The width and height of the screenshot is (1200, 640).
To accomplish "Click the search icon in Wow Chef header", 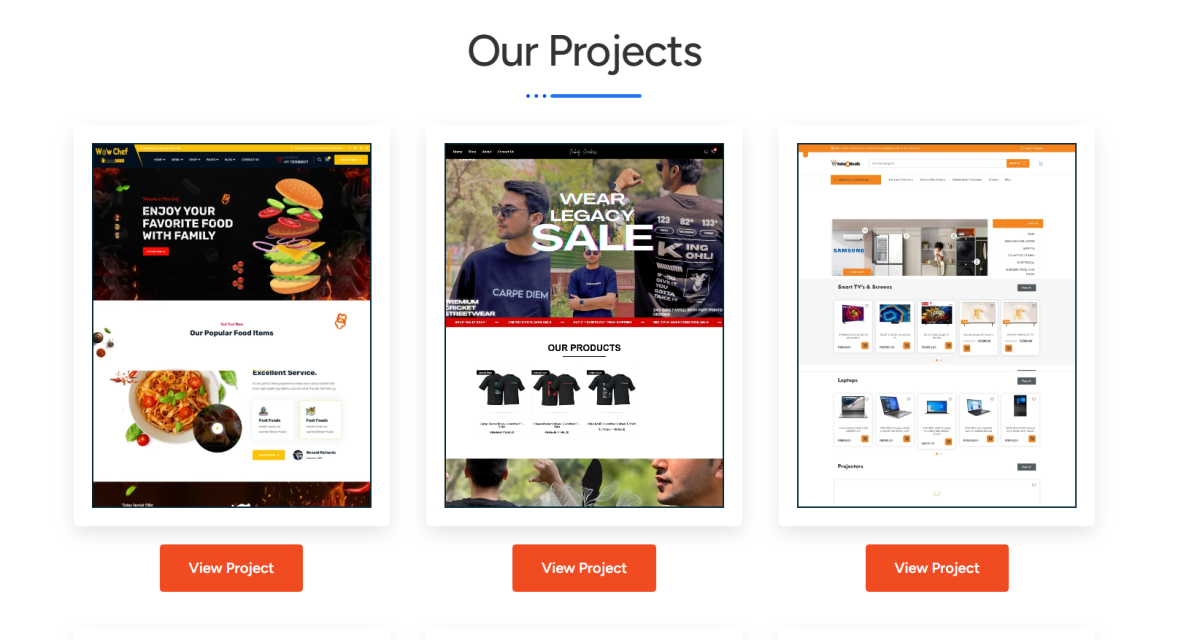I will (319, 159).
